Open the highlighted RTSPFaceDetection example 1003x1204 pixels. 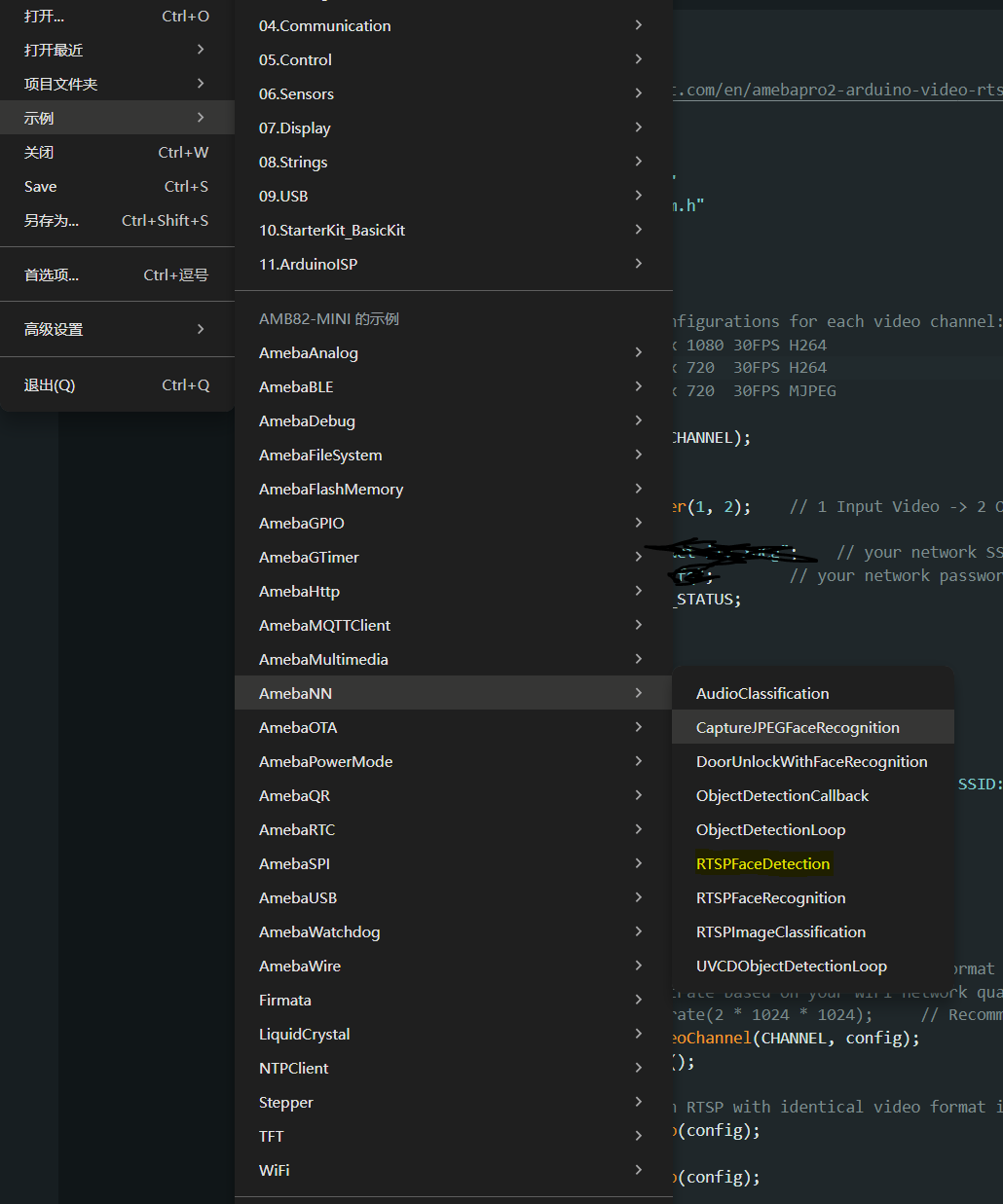[x=813, y=863]
